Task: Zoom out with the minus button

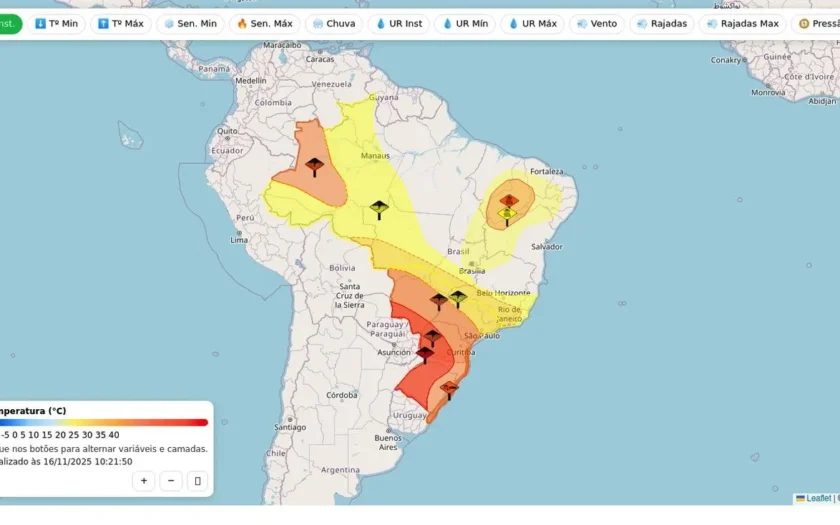Action: click(171, 481)
